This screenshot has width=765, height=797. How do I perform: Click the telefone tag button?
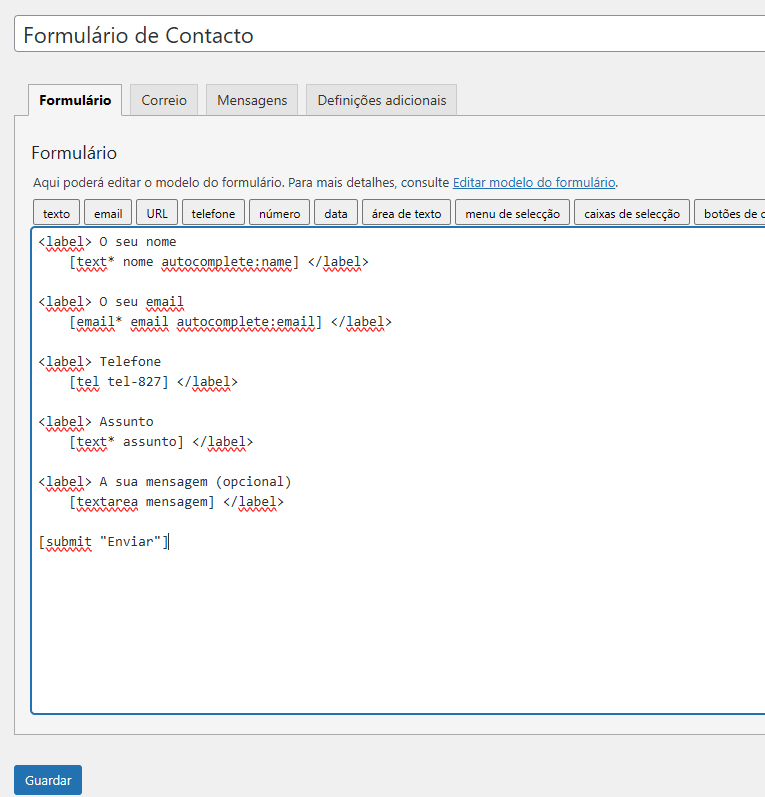pos(213,213)
